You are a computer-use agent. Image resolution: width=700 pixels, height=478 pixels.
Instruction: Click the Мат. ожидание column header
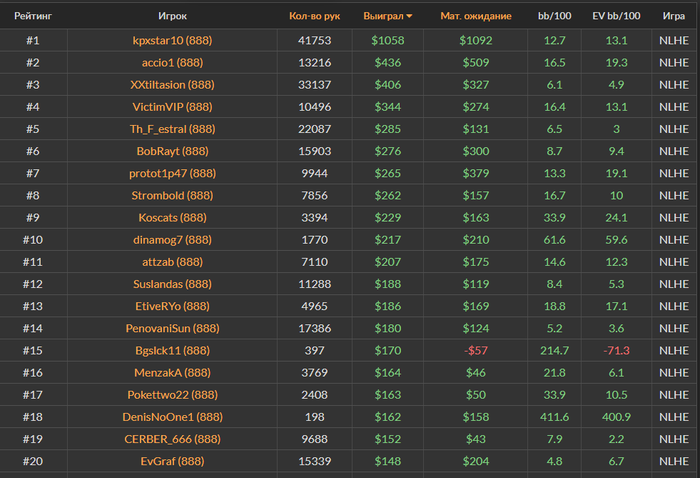click(x=475, y=17)
